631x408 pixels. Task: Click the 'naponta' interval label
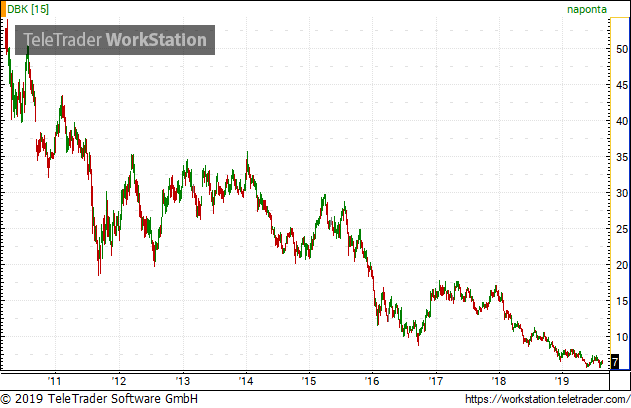click(587, 9)
